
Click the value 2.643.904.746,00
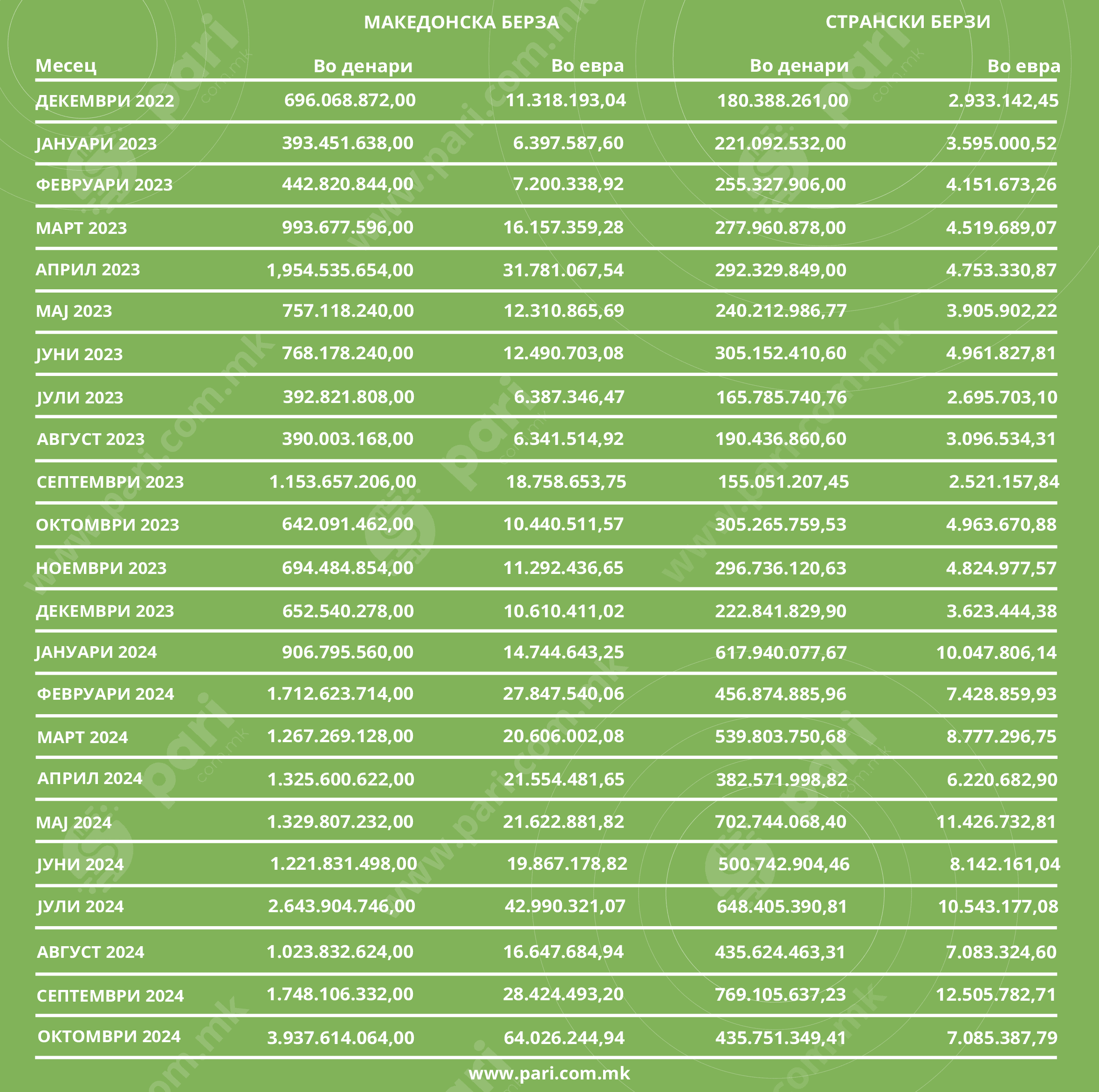pos(341,906)
